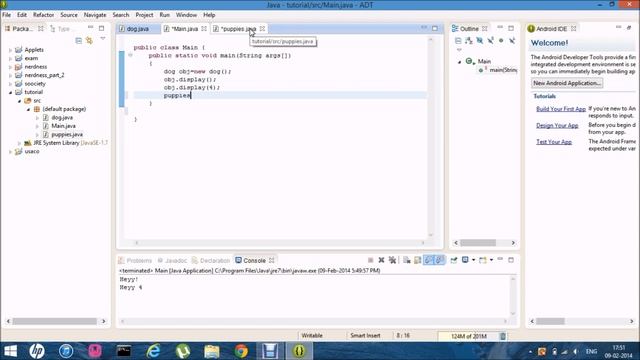Toggle Show Console on Standard Error

pyautogui.click(x=440, y=260)
